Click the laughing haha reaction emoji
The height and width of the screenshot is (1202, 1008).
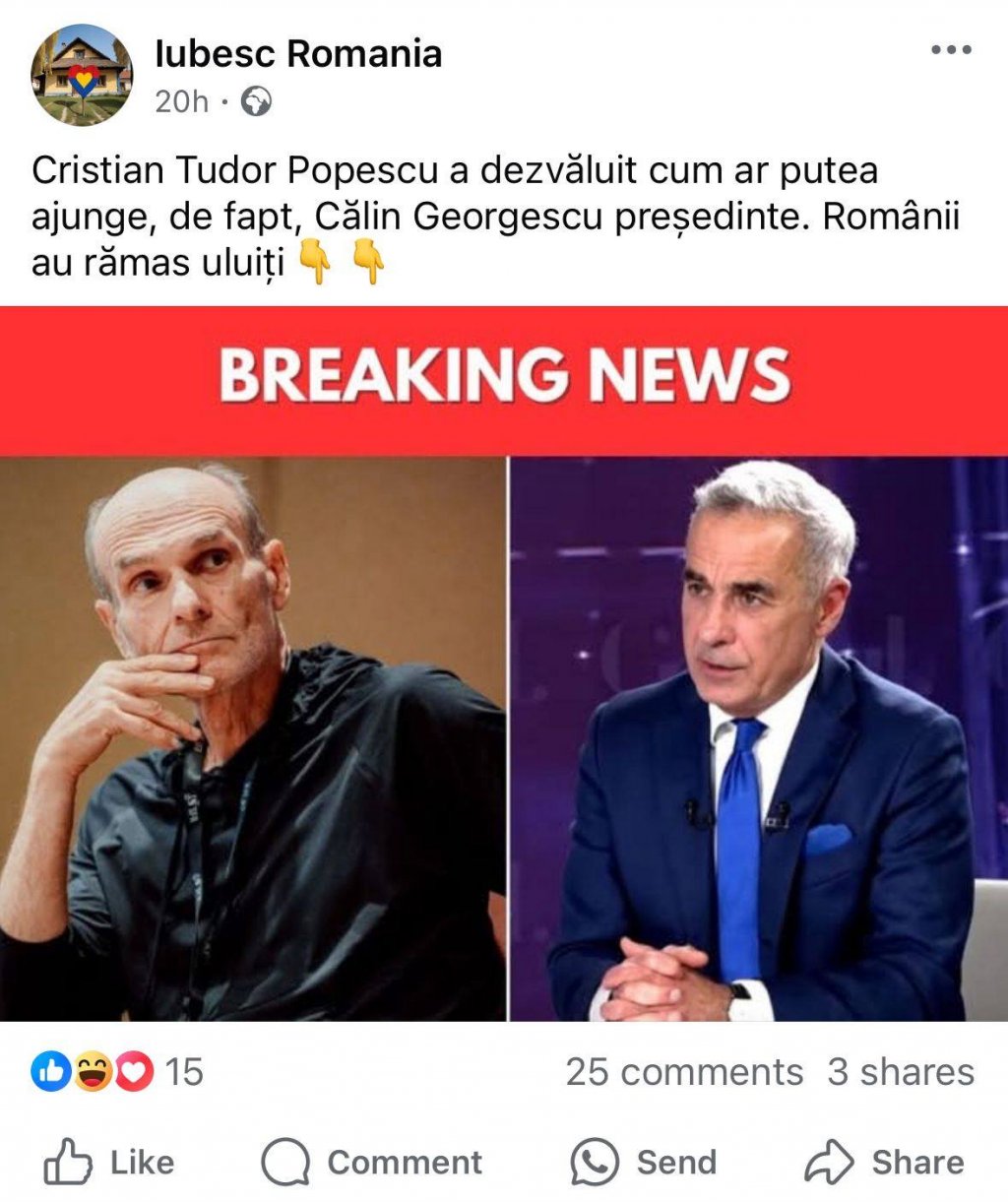[x=93, y=1071]
